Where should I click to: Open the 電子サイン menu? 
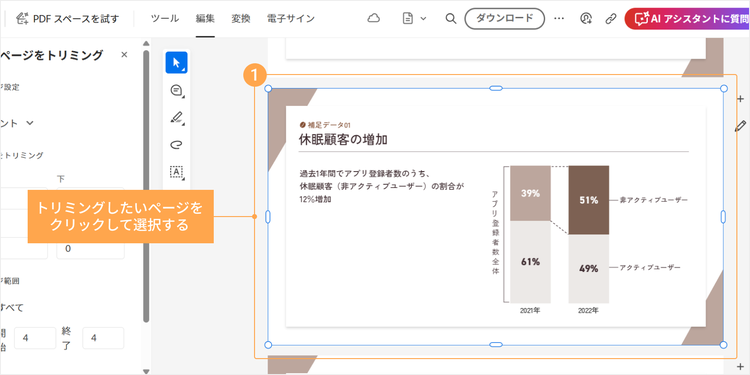(x=291, y=19)
